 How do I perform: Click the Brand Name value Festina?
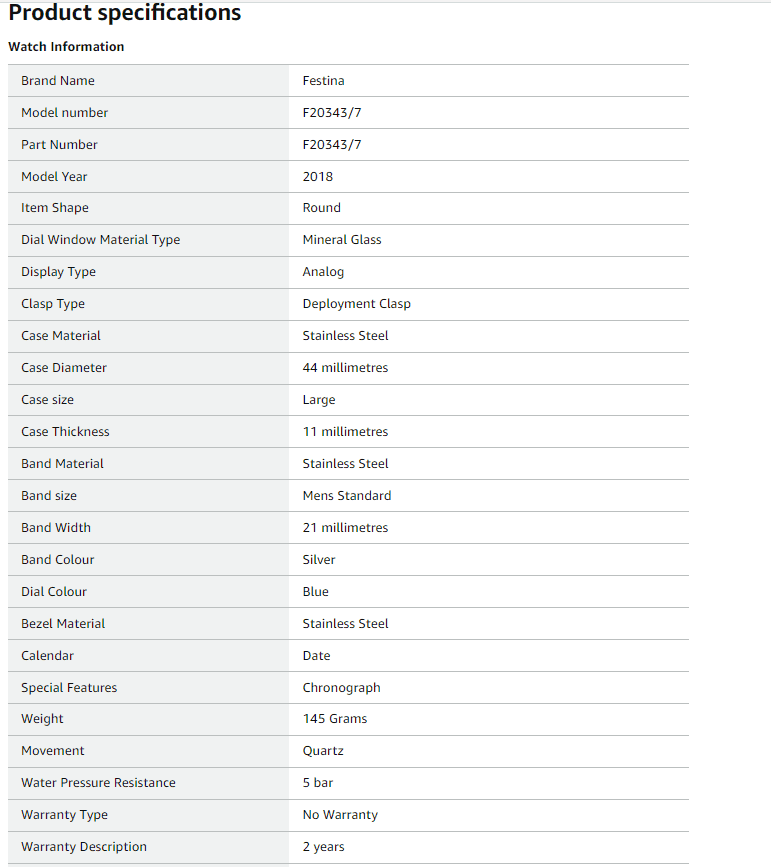pyautogui.click(x=323, y=81)
